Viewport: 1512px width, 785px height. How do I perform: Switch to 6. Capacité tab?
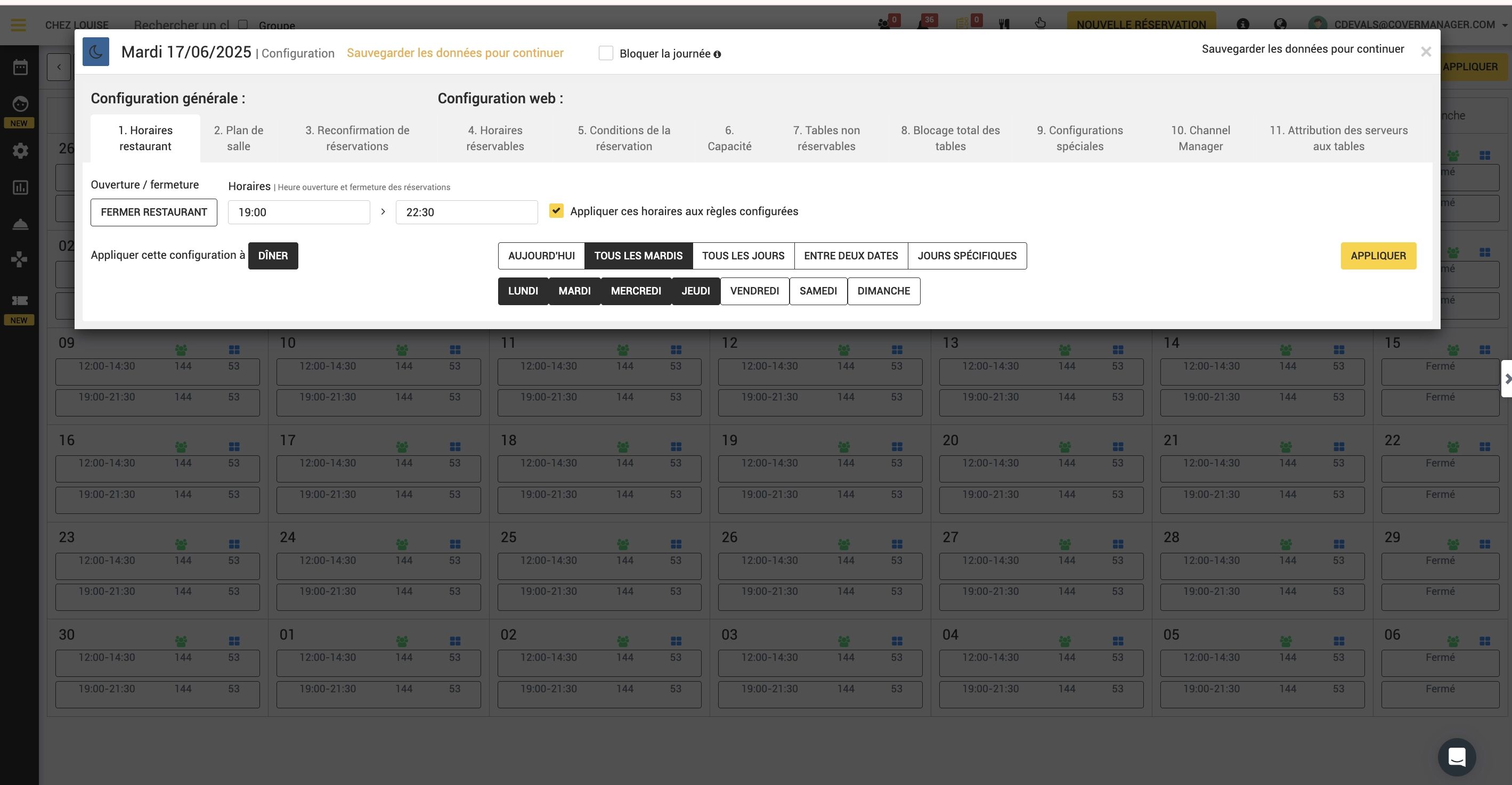point(729,138)
